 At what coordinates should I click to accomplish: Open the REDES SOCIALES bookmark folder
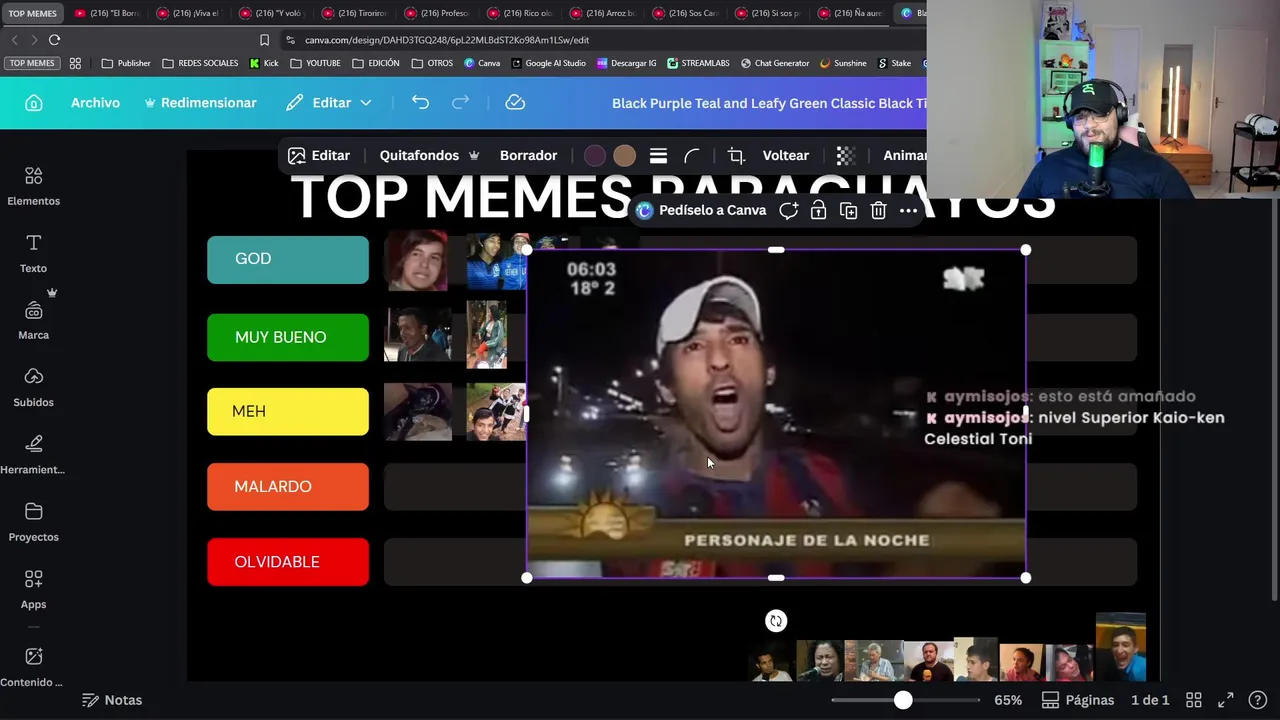click(x=200, y=63)
